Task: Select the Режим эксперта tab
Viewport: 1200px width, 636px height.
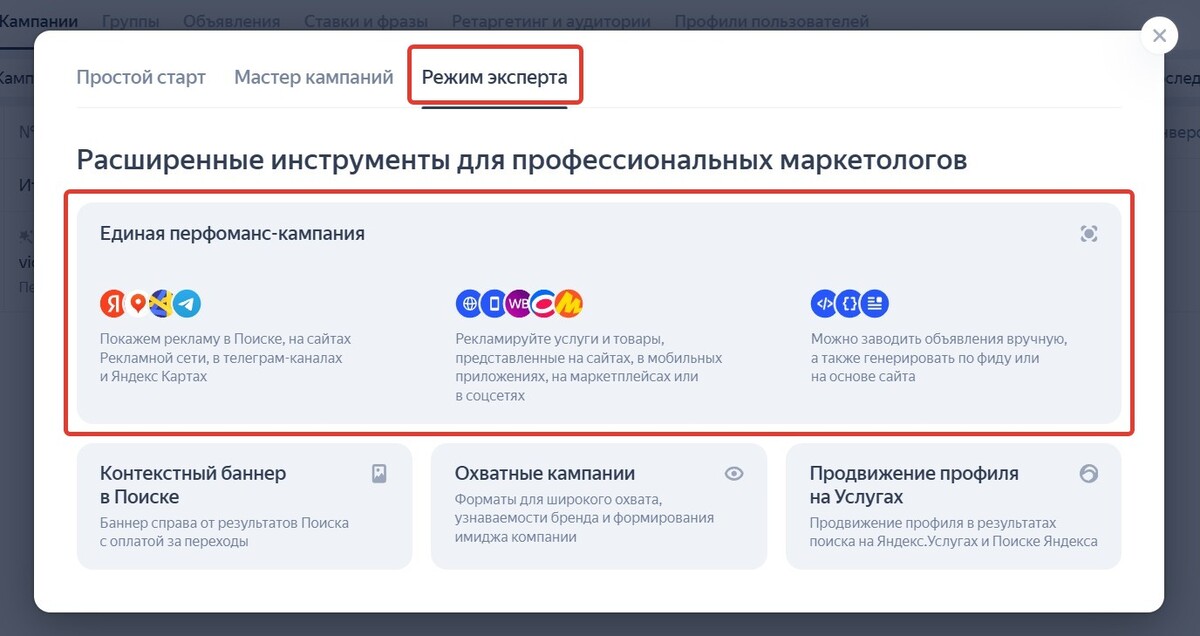Action: [x=494, y=77]
